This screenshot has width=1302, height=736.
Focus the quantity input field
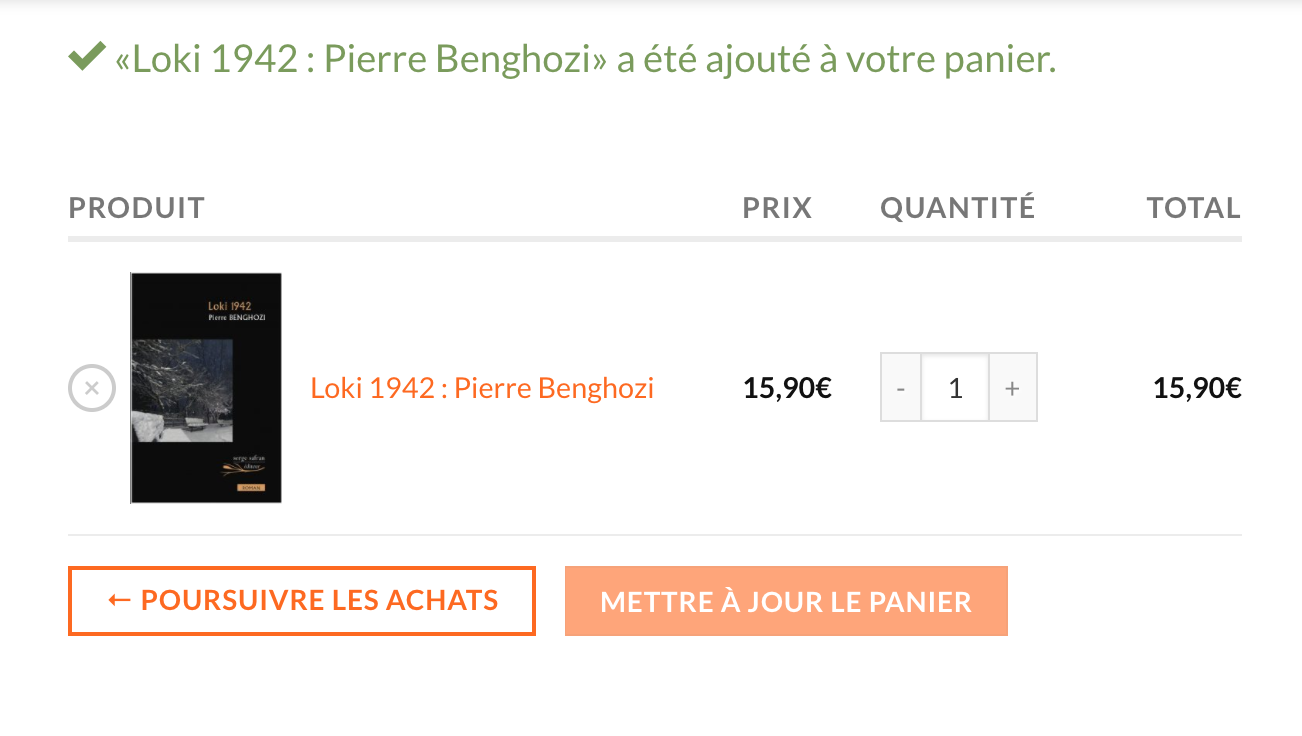[x=955, y=388]
